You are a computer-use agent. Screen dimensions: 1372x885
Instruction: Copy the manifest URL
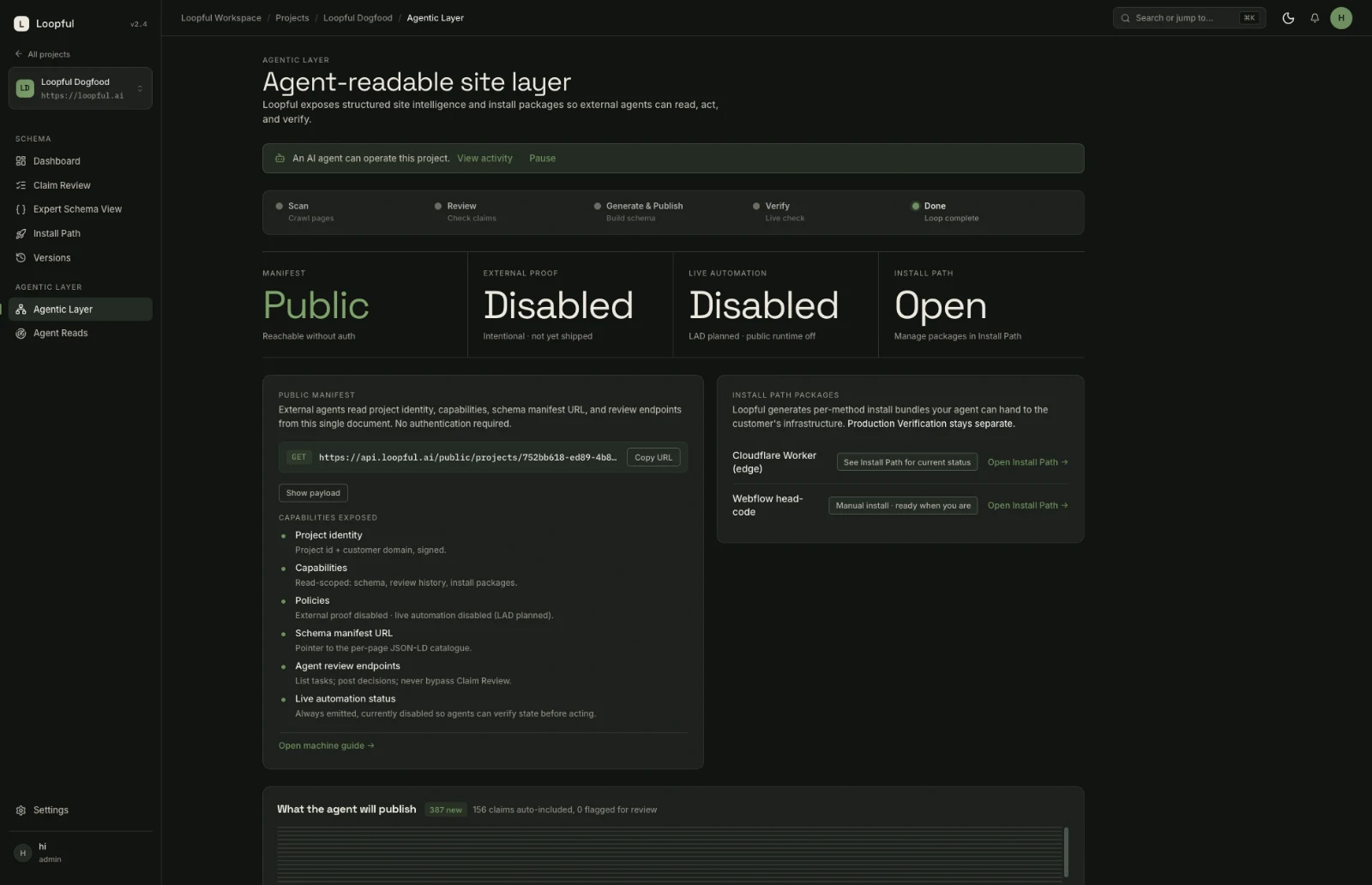point(653,458)
